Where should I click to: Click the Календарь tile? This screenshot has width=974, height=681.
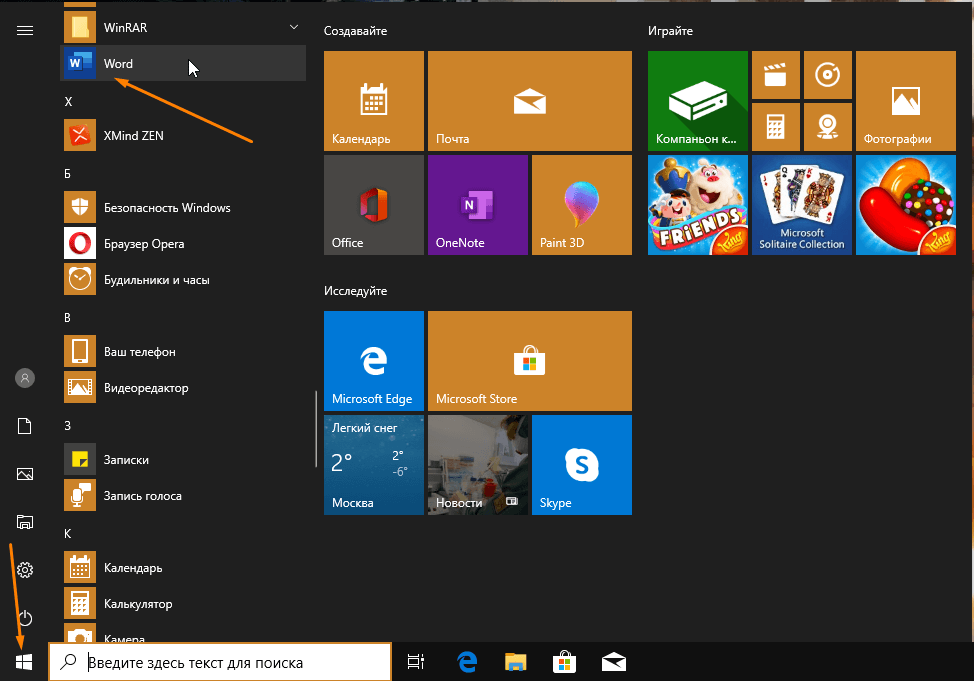[374, 101]
